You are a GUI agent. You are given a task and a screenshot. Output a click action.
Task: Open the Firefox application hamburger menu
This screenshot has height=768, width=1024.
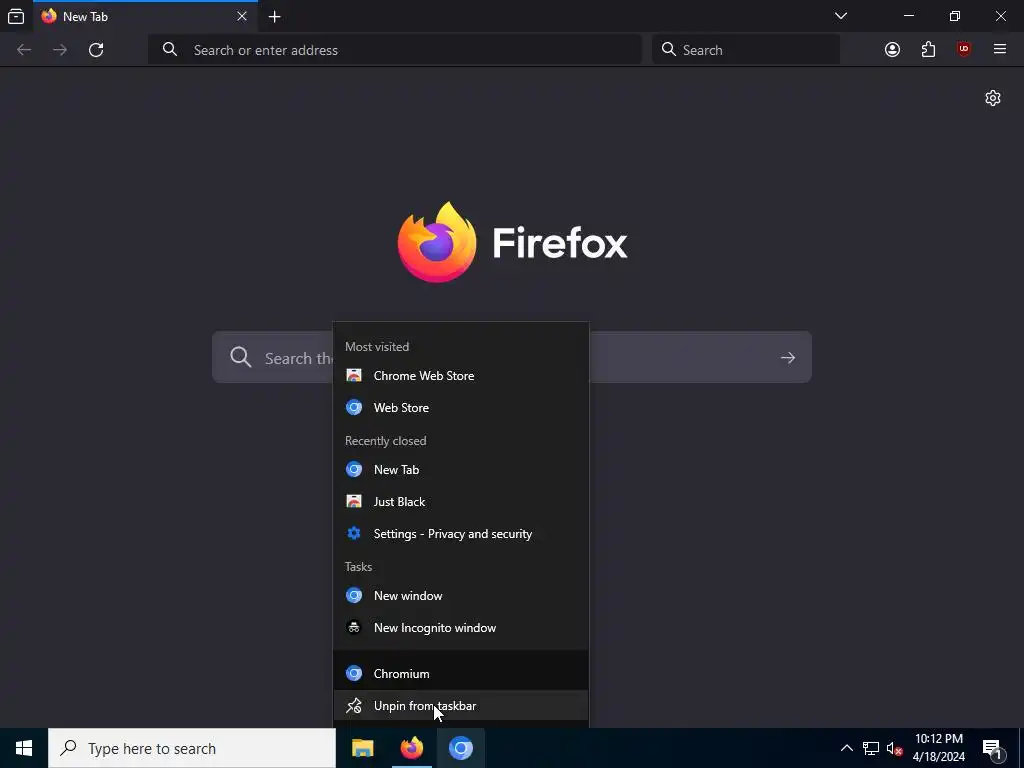[1000, 49]
